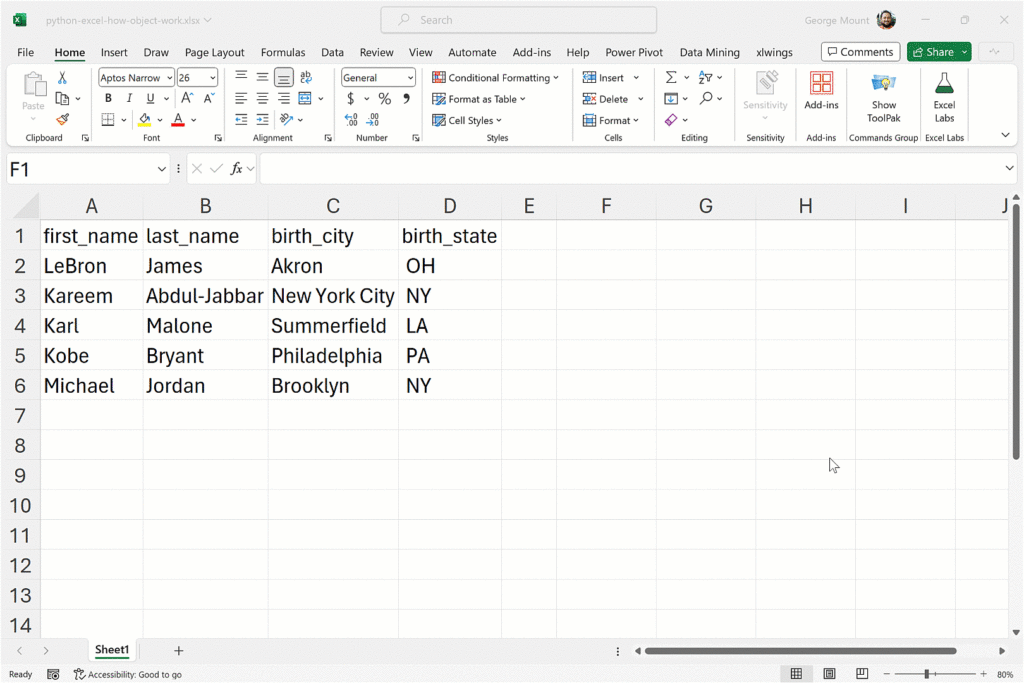Apply Percent Style to the cell
This screenshot has width=1024, height=683.
coord(384,99)
